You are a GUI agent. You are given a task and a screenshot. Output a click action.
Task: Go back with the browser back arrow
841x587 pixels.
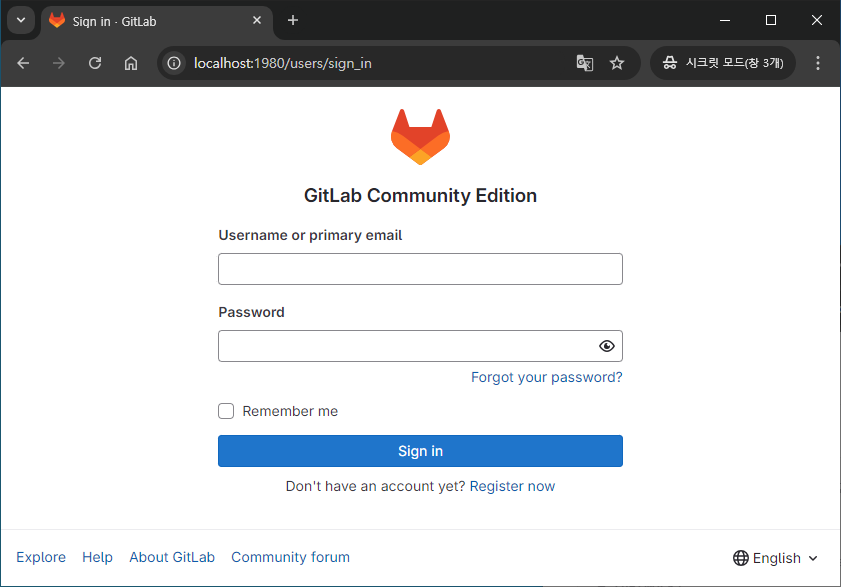pyautogui.click(x=23, y=63)
